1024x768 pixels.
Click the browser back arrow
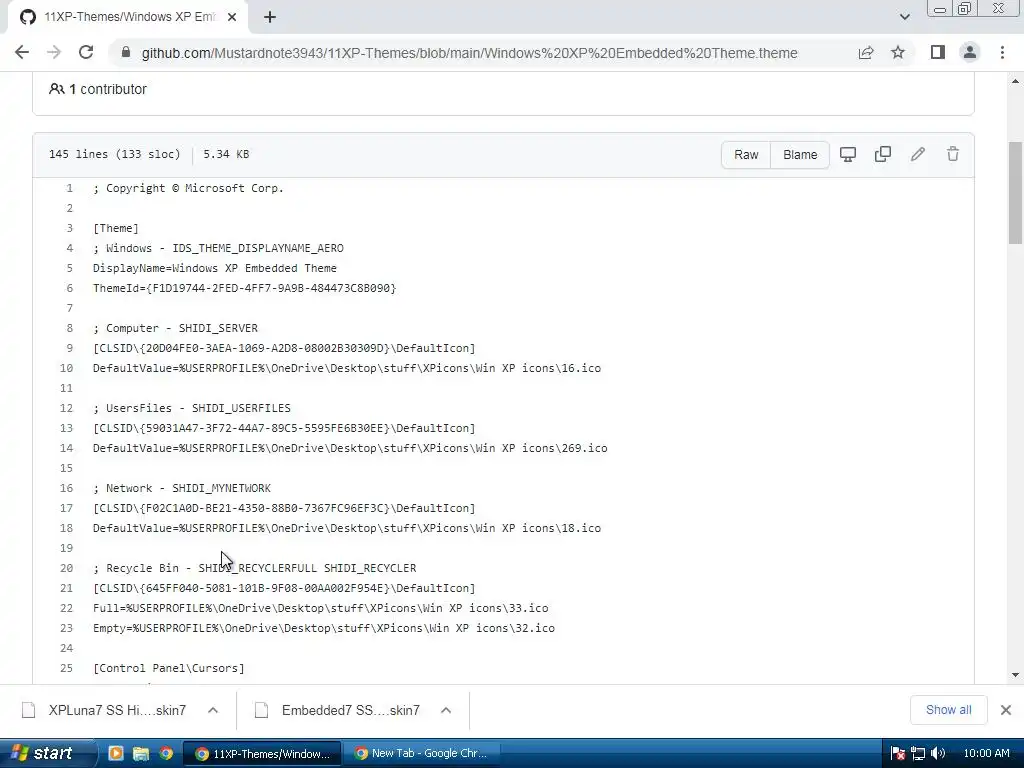(x=22, y=52)
